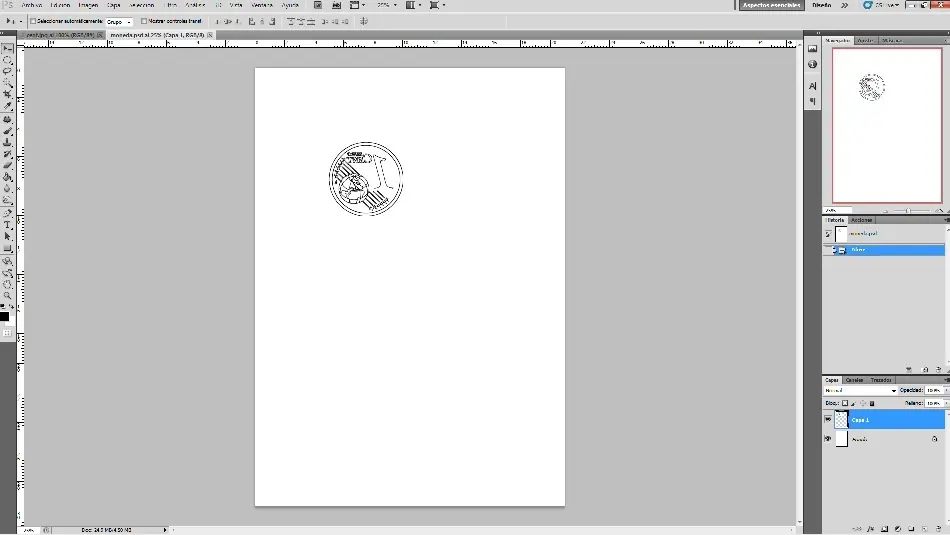Screen dimensions: 950x535
Task: Click the foreground black color swatch
Action: click(x=4, y=316)
